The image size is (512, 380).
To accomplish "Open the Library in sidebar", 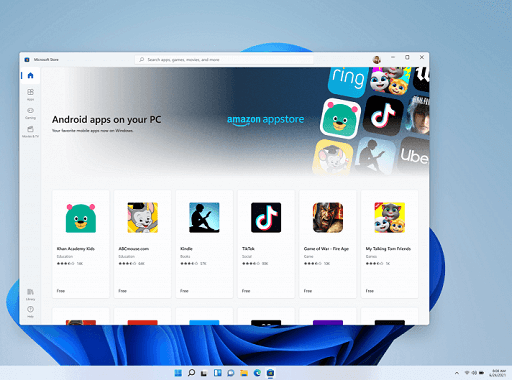I will point(30,294).
